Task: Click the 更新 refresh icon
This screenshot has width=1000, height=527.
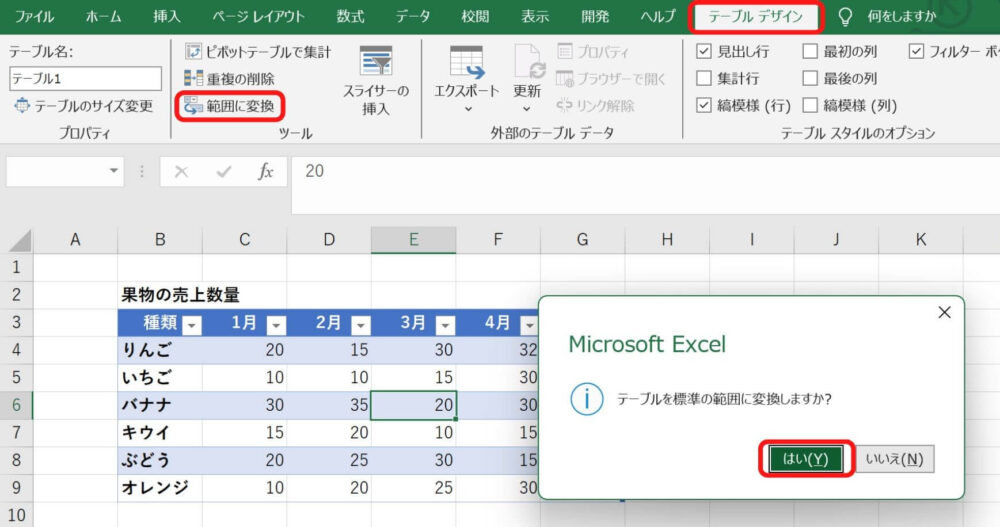Action: coord(528,63)
